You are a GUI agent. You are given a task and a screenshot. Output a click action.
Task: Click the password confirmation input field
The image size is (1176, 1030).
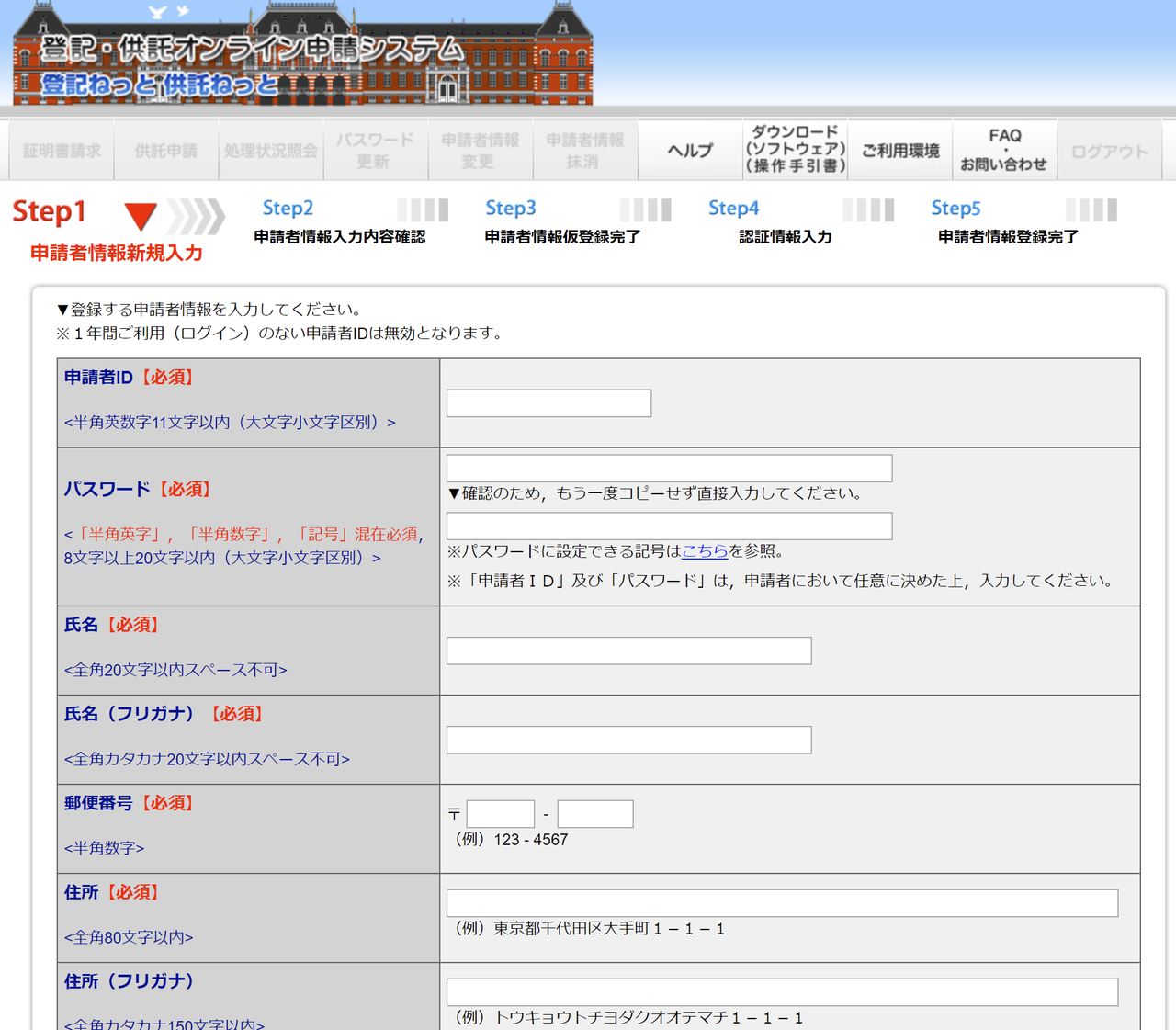click(669, 526)
